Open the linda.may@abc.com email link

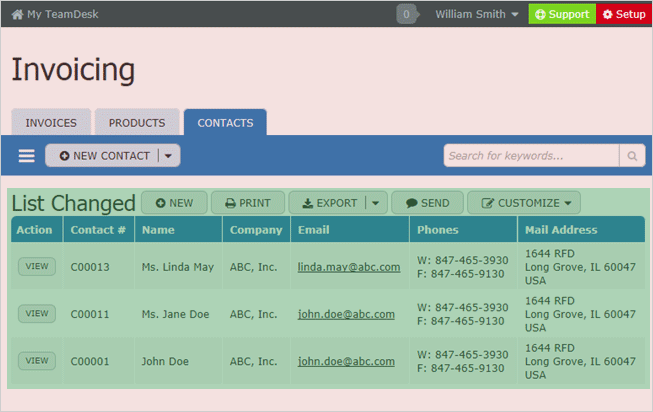[x=349, y=267]
